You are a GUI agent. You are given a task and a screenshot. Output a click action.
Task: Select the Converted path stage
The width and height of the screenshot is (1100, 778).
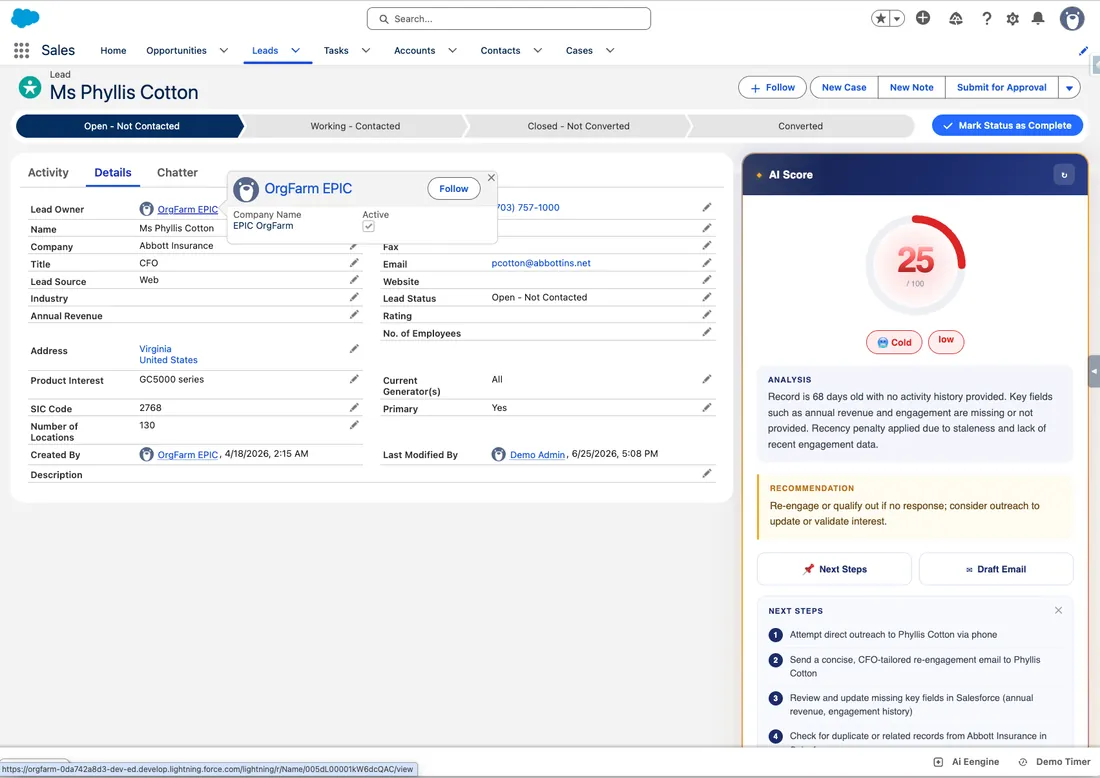tap(800, 126)
